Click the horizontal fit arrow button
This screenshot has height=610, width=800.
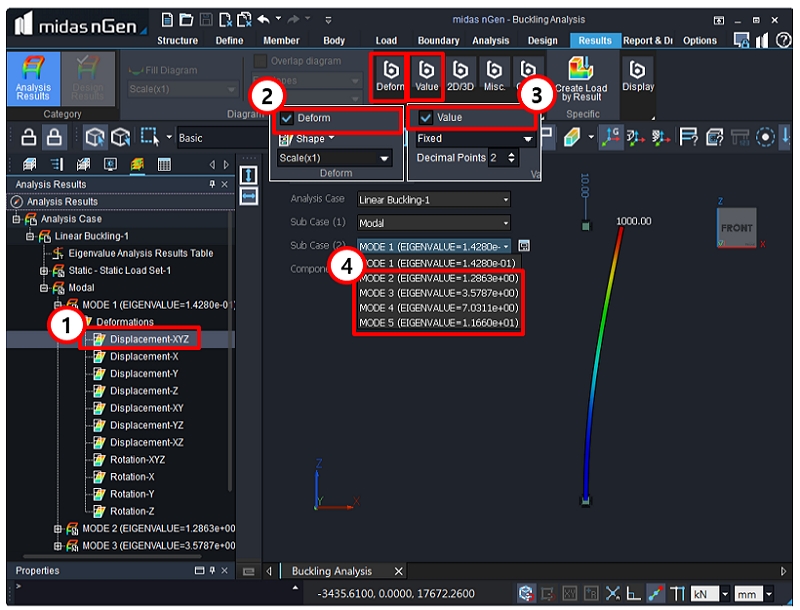point(248,196)
